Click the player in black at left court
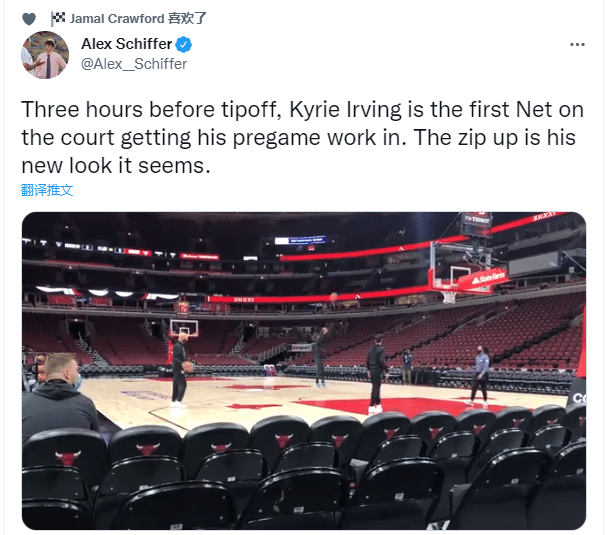Image resolution: width=605 pixels, height=535 pixels. pos(179,370)
